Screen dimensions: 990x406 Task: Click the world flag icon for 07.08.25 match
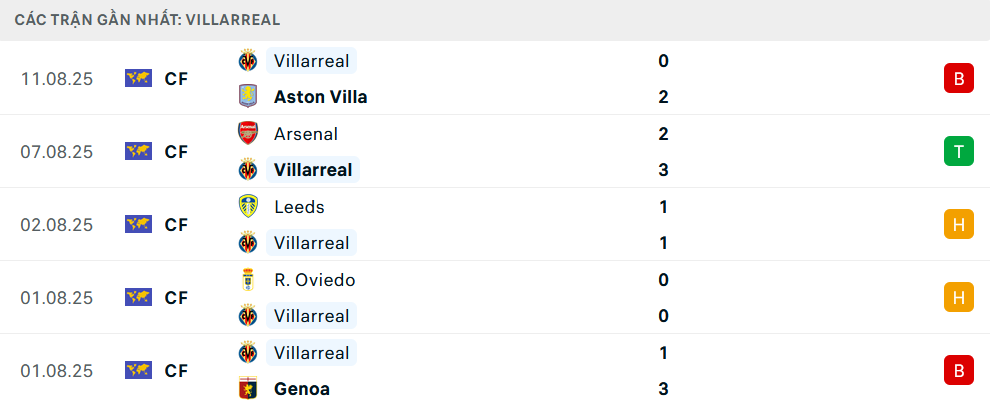point(138,151)
